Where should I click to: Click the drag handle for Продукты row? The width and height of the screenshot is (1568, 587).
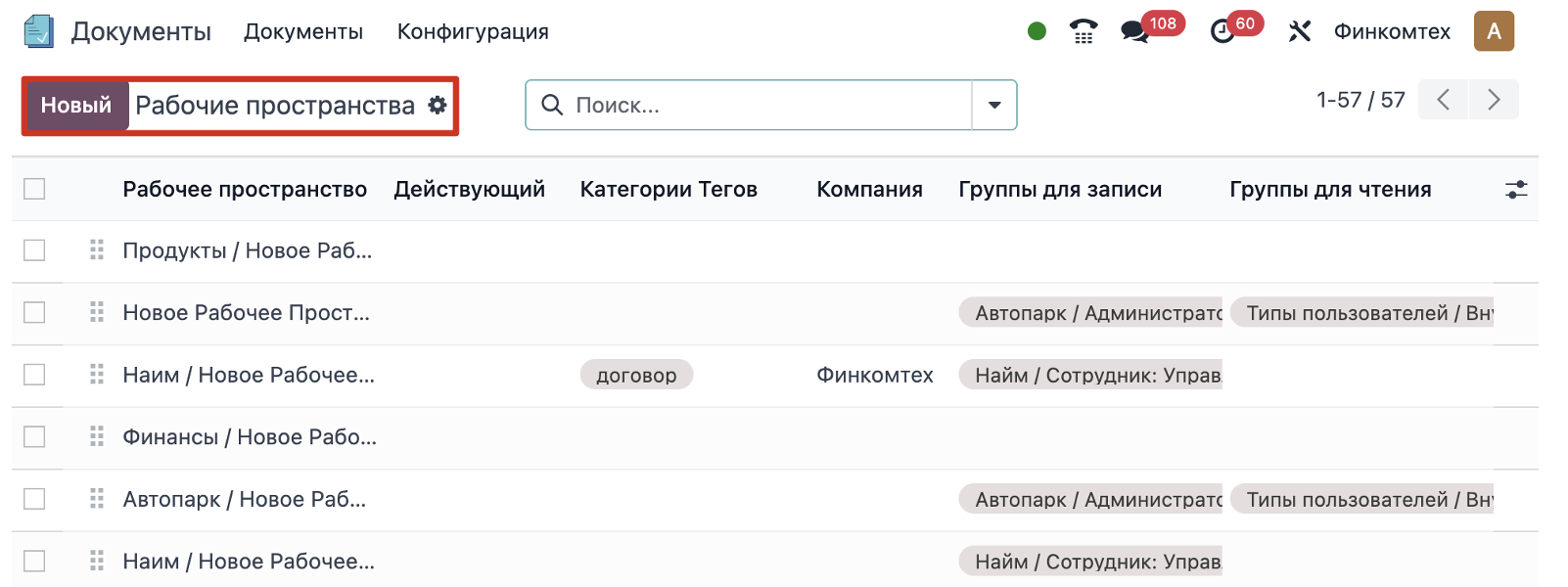click(97, 250)
